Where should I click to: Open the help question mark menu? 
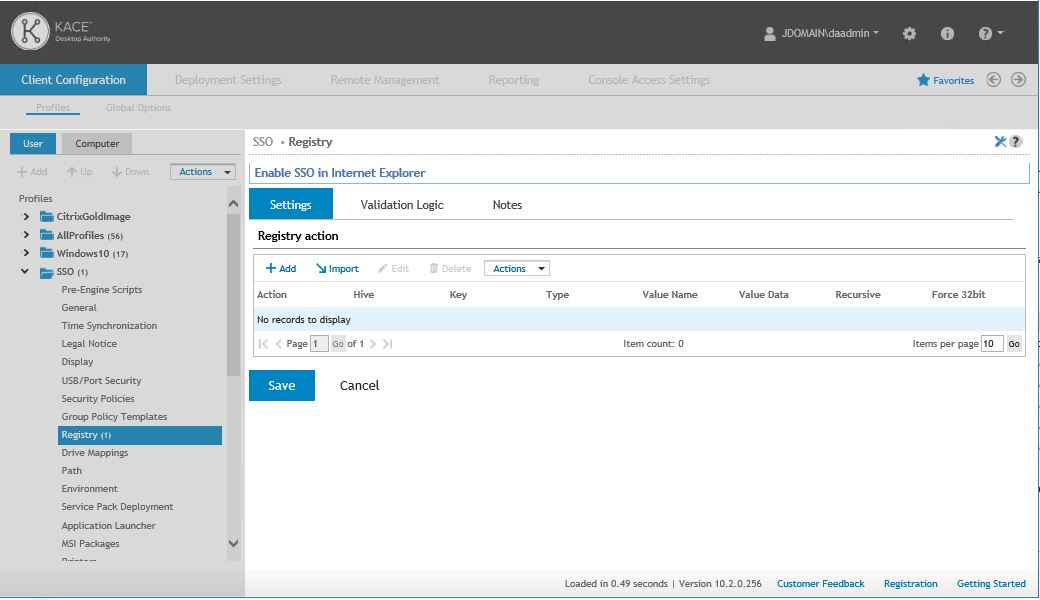pos(990,33)
